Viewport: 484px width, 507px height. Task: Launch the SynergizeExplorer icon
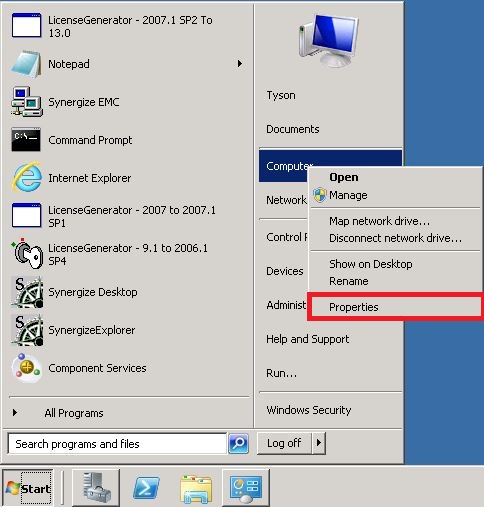(x=27, y=330)
